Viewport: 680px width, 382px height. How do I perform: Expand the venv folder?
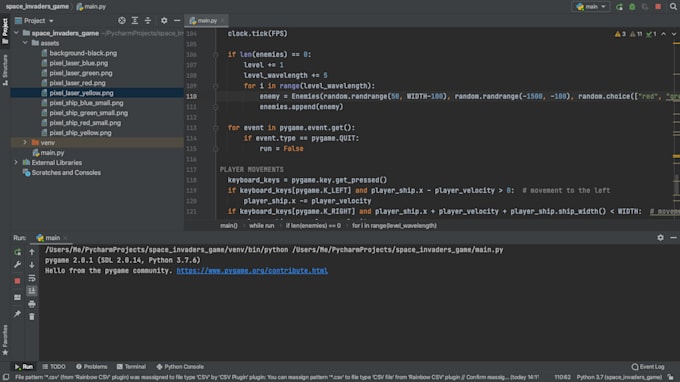25,142
